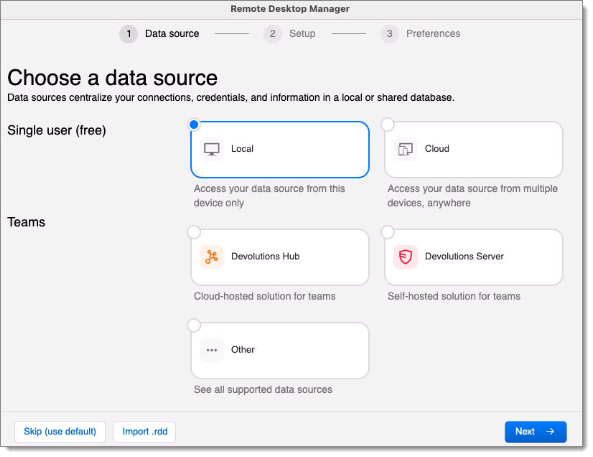Image resolution: width=593 pixels, height=457 pixels.
Task: Click the red Devolutions Server shield icon
Action: pos(405,257)
